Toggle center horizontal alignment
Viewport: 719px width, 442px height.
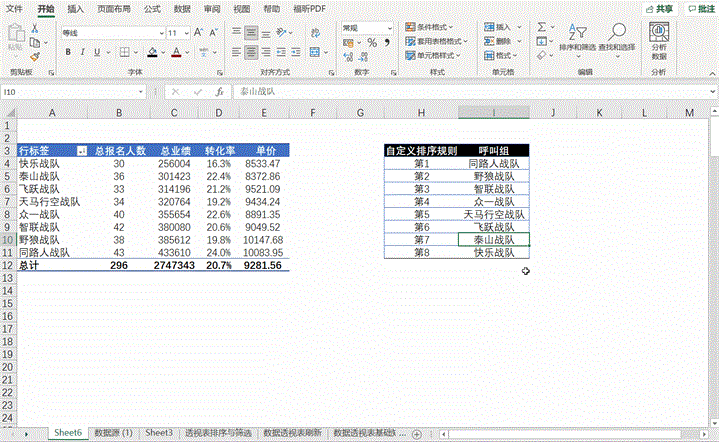[x=251, y=51]
